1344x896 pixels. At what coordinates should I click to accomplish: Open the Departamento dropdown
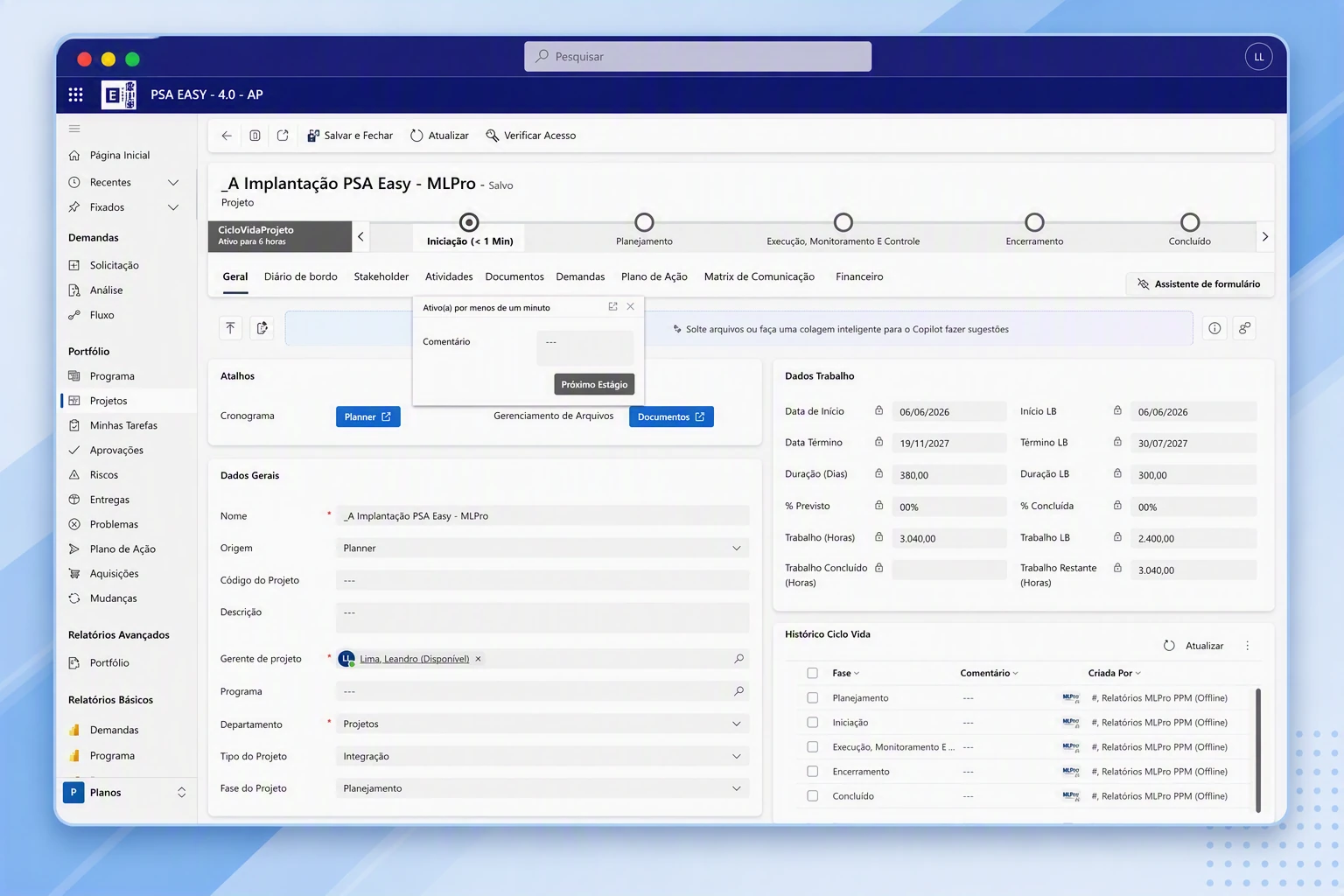pos(542,724)
